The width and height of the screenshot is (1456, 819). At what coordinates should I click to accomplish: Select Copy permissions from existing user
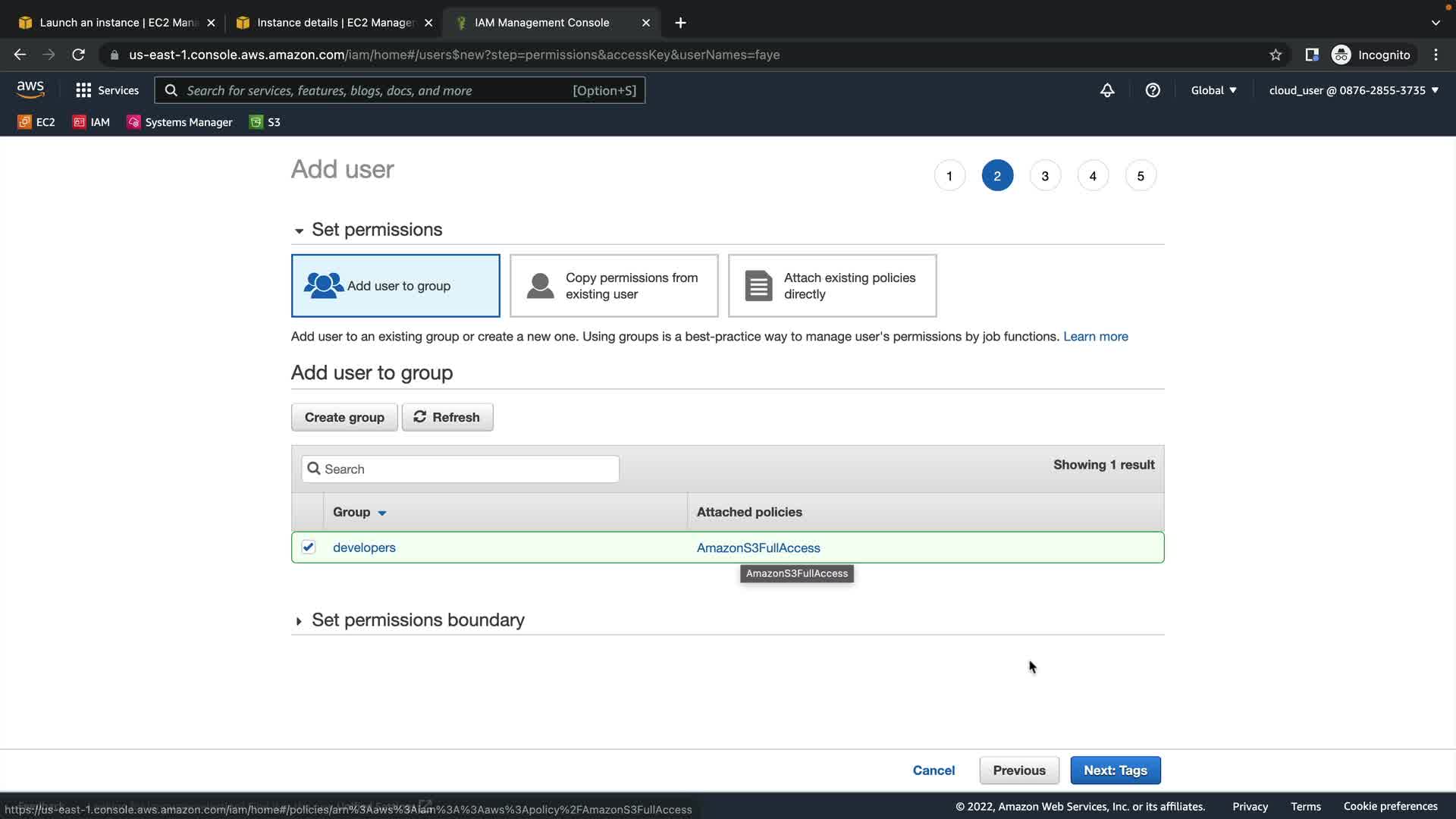[x=613, y=286]
